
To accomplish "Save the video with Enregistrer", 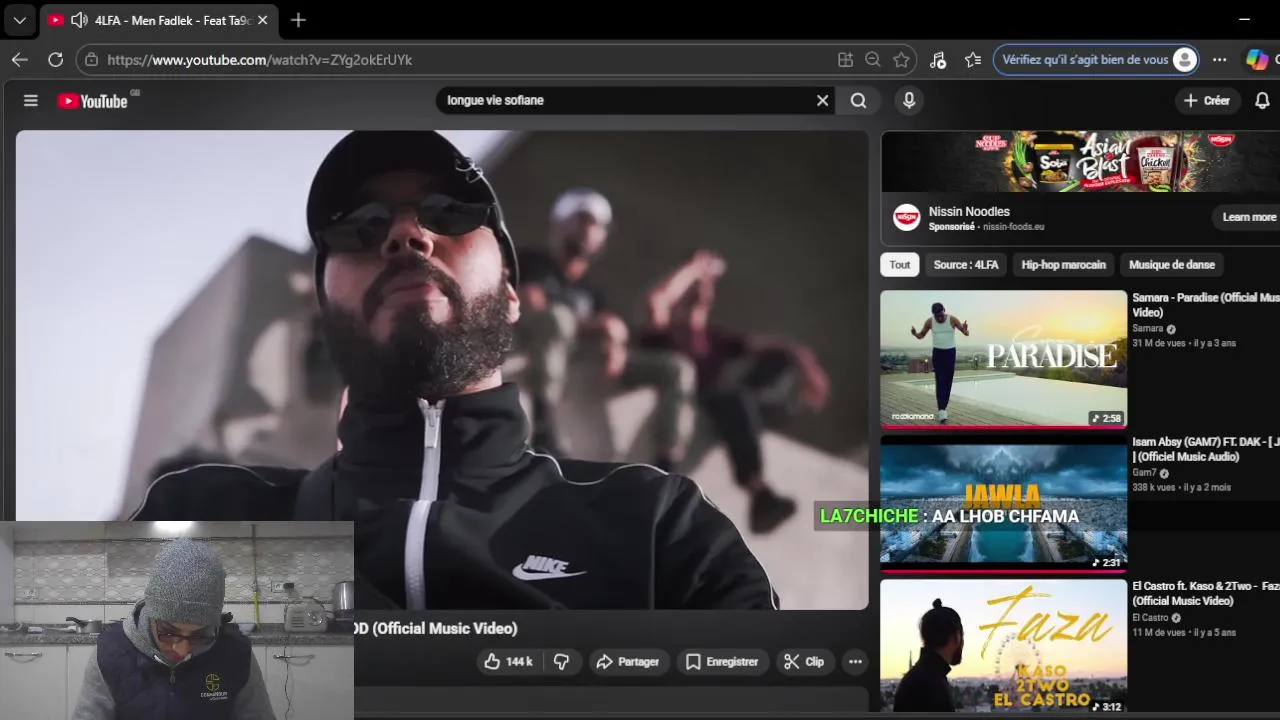I will pyautogui.click(x=722, y=661).
